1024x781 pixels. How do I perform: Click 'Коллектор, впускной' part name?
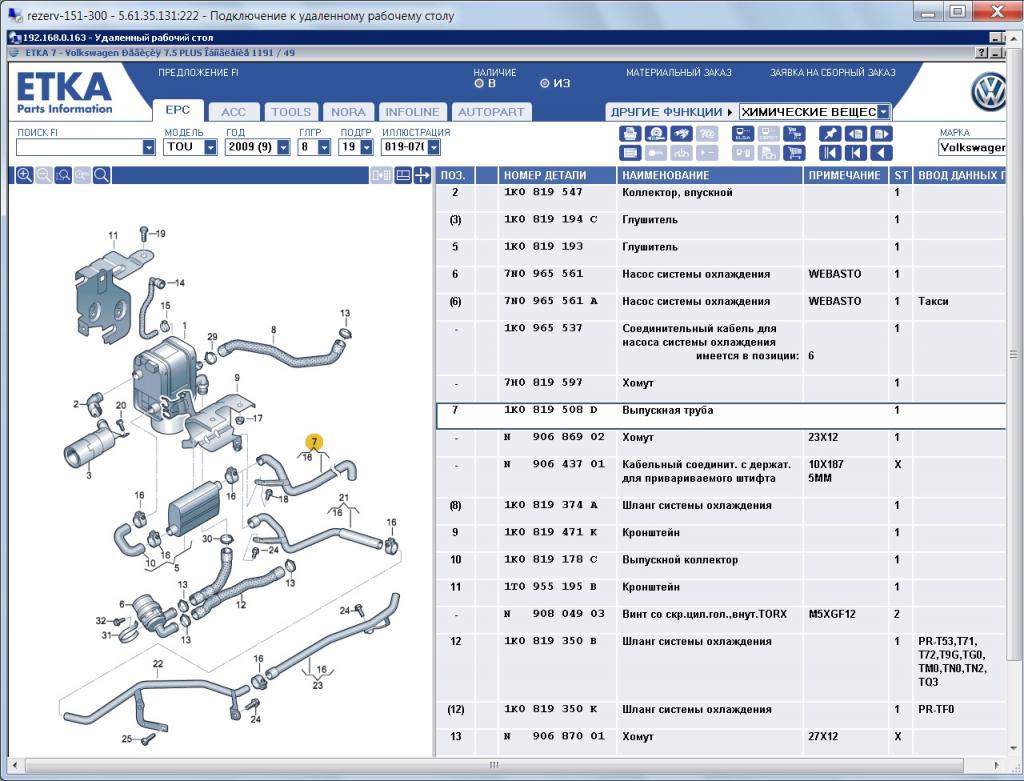[x=677, y=193]
